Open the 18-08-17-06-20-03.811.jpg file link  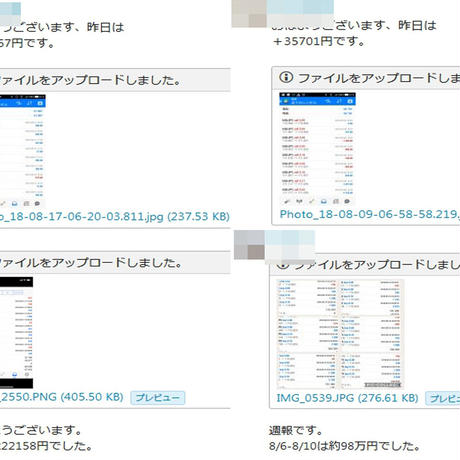(115, 216)
